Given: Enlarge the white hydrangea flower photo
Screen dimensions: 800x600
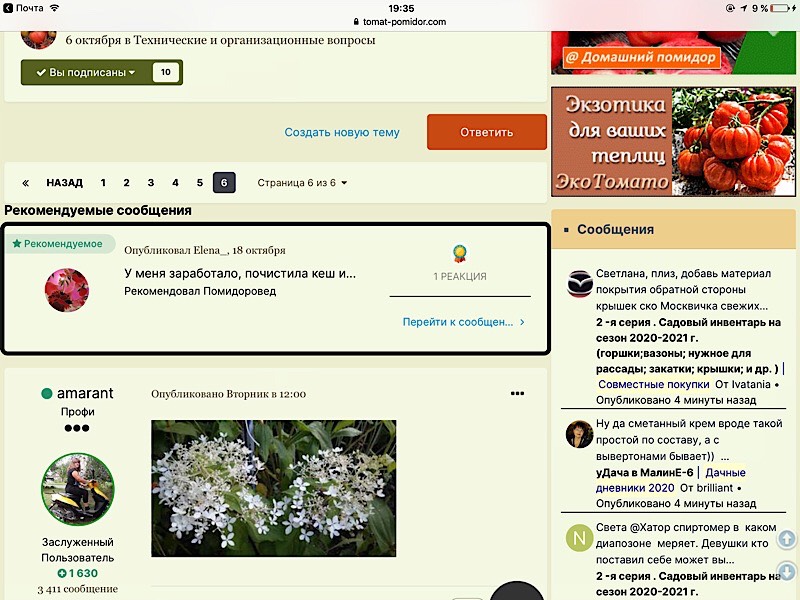Looking at the screenshot, I should pyautogui.click(x=273, y=488).
